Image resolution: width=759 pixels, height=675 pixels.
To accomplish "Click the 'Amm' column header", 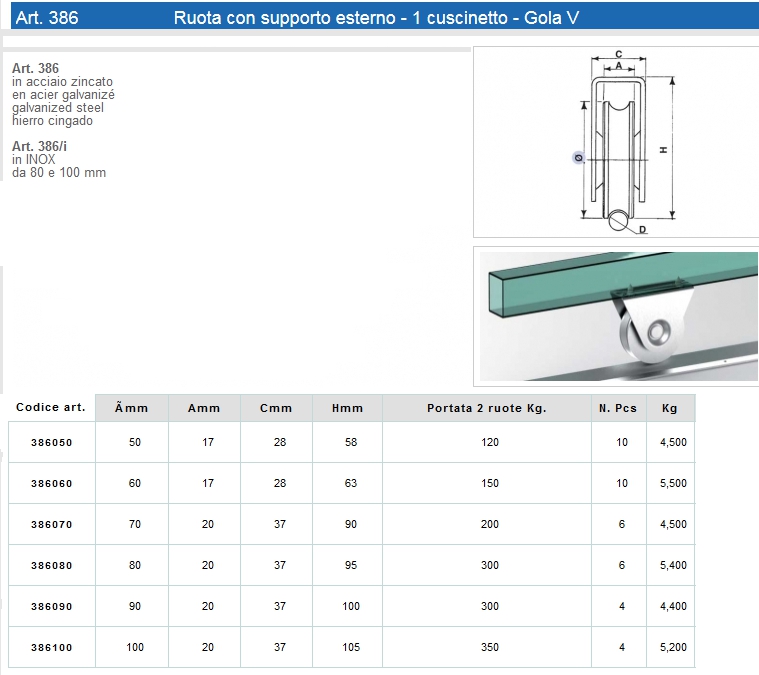I will pyautogui.click(x=203, y=408).
